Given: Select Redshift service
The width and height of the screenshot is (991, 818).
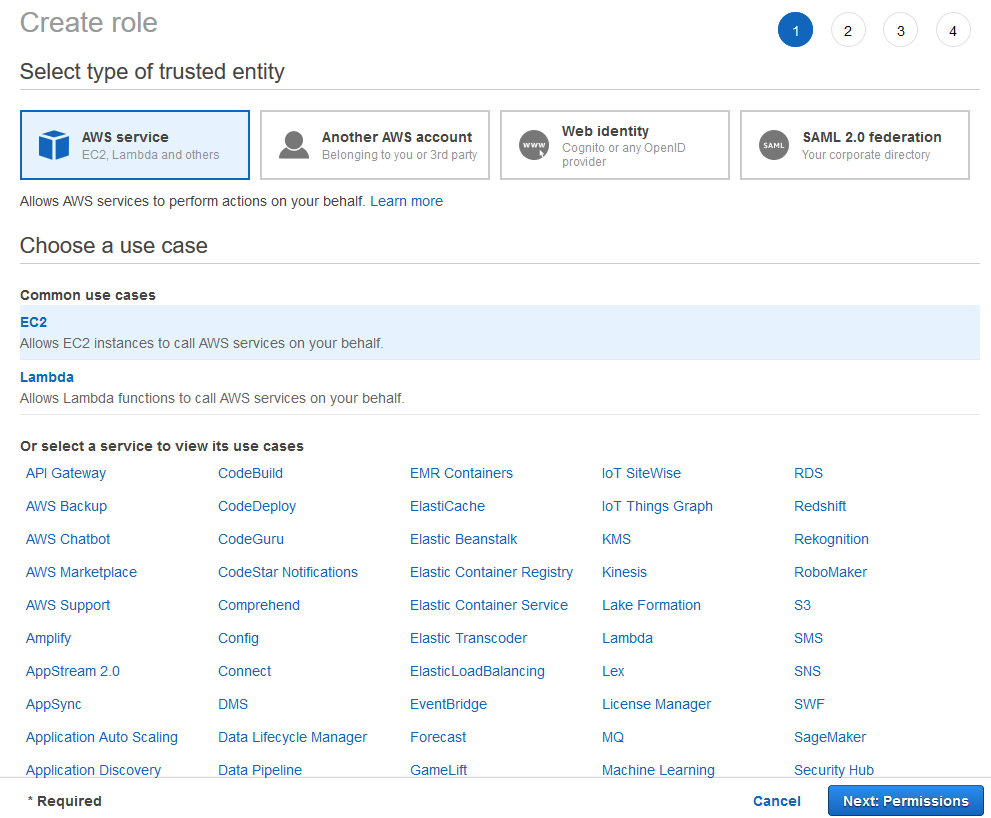Looking at the screenshot, I should [820, 506].
